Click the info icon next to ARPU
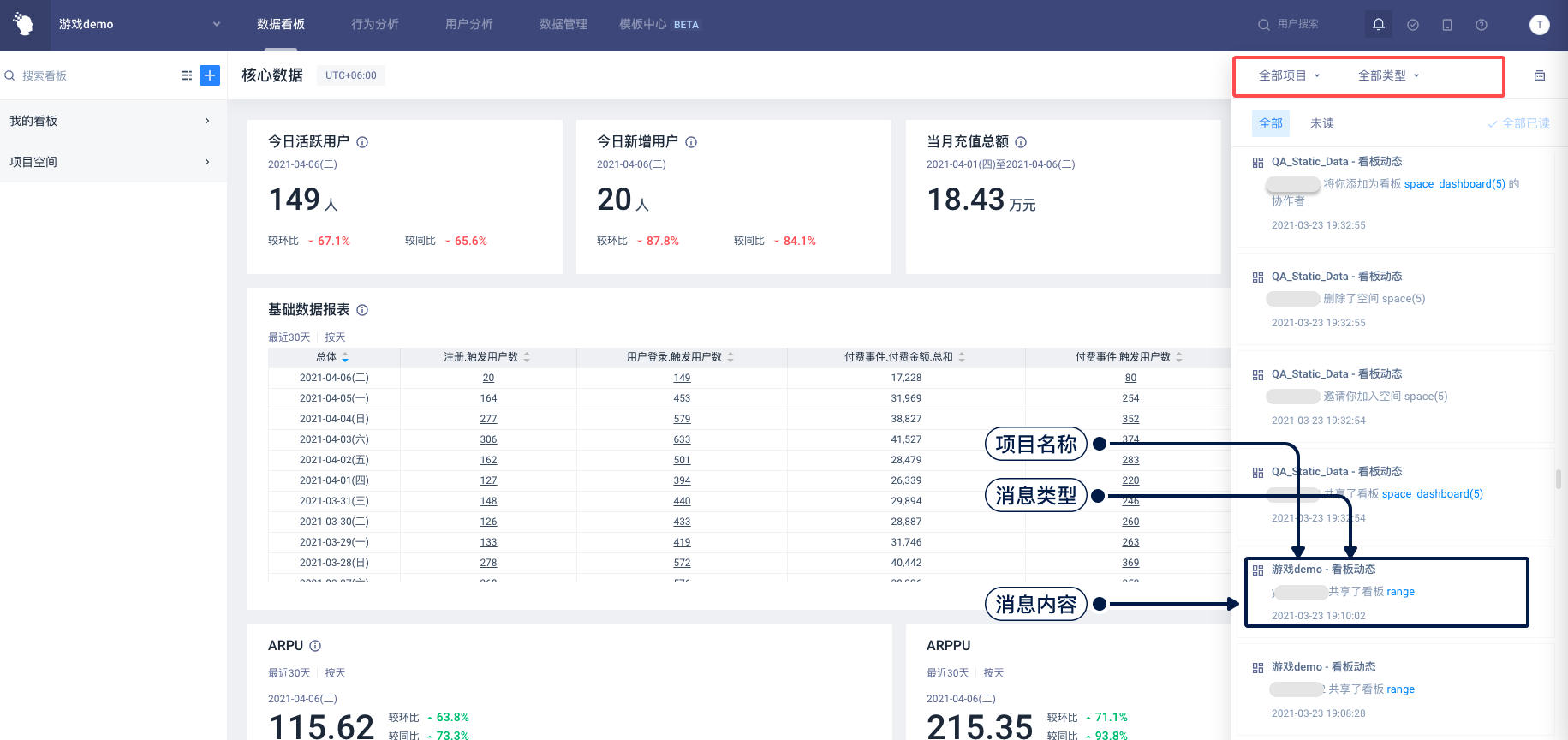The height and width of the screenshot is (740, 1568). pyautogui.click(x=315, y=646)
